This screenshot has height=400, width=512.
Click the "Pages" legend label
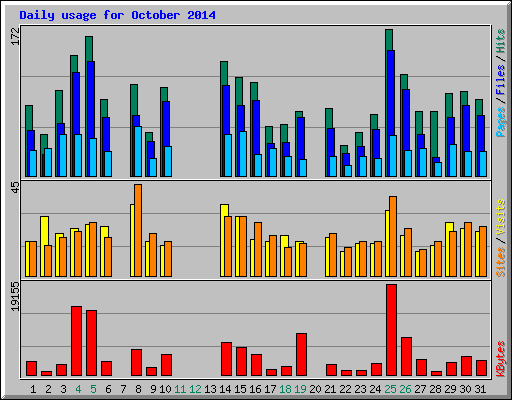click(500, 122)
